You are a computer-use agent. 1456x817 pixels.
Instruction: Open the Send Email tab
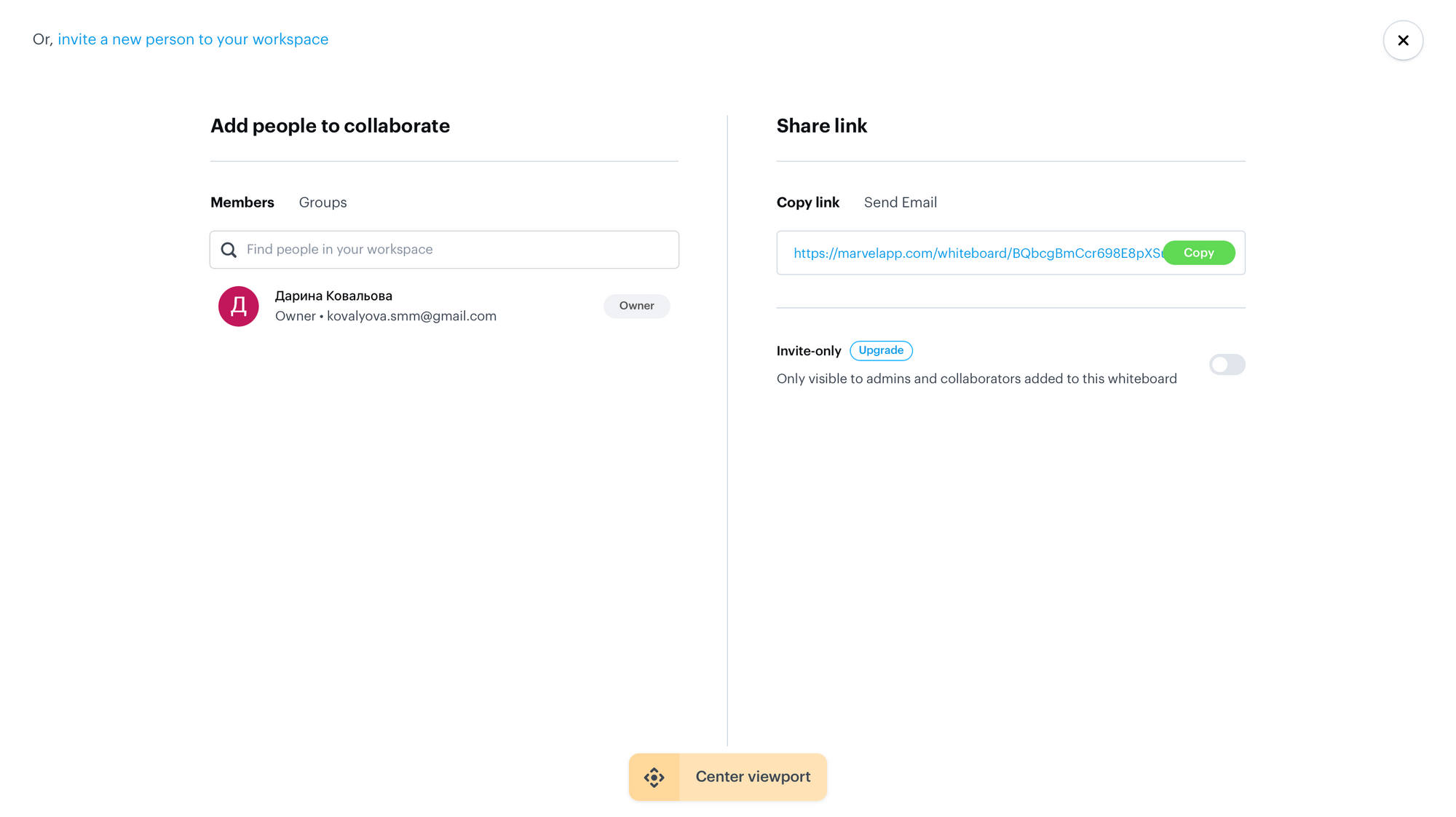[900, 202]
